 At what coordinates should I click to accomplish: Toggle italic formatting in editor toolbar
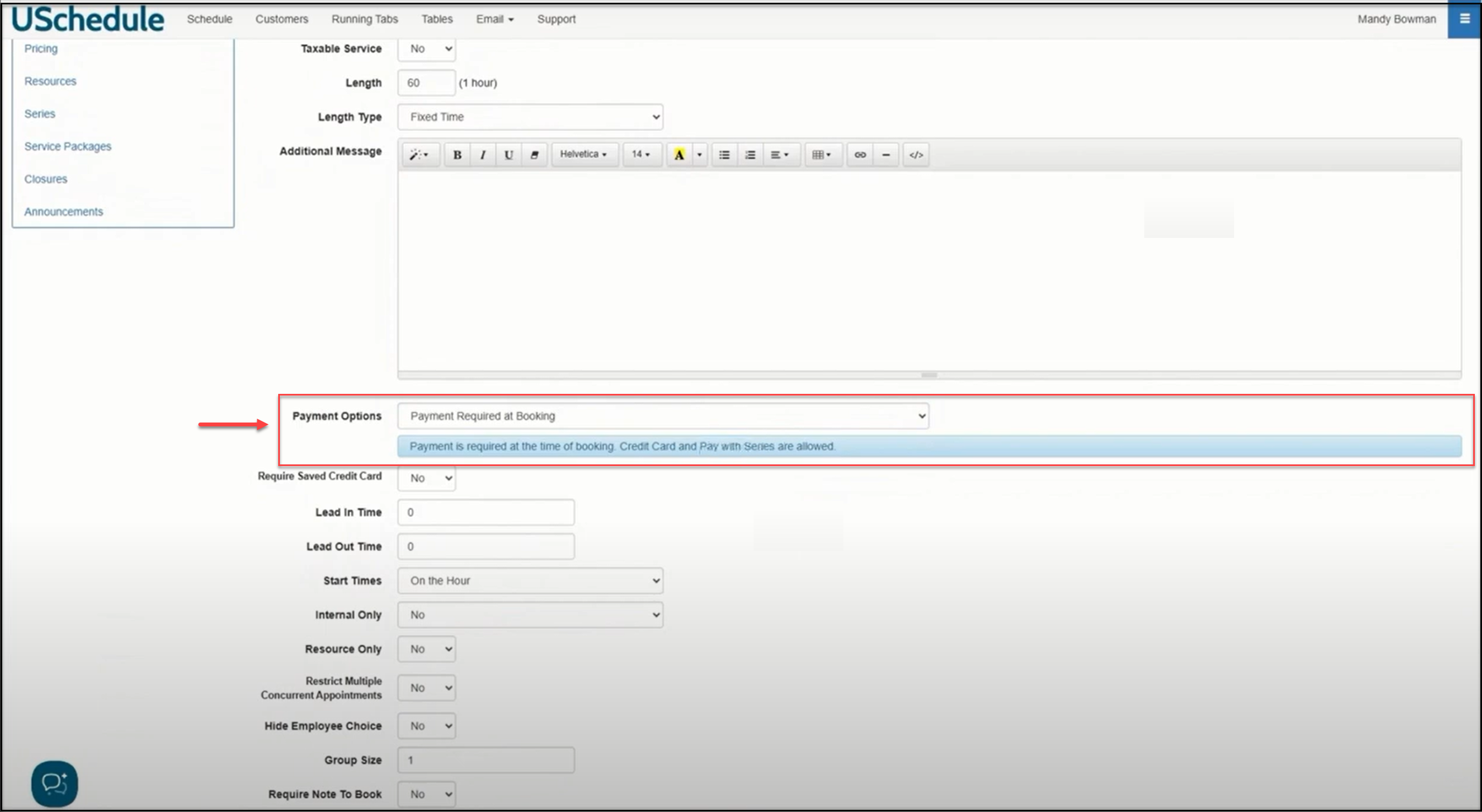click(x=483, y=155)
